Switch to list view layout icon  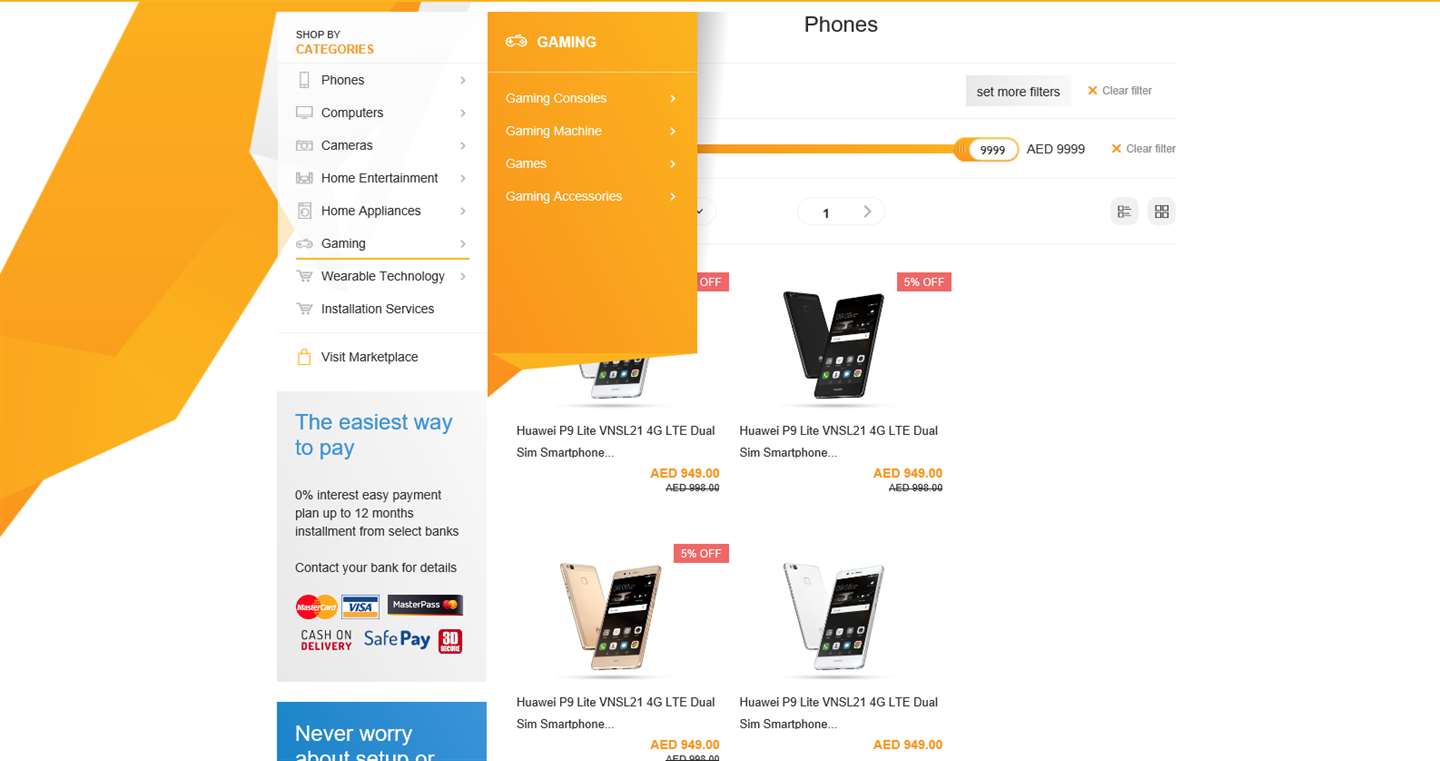pyautogui.click(x=1124, y=212)
